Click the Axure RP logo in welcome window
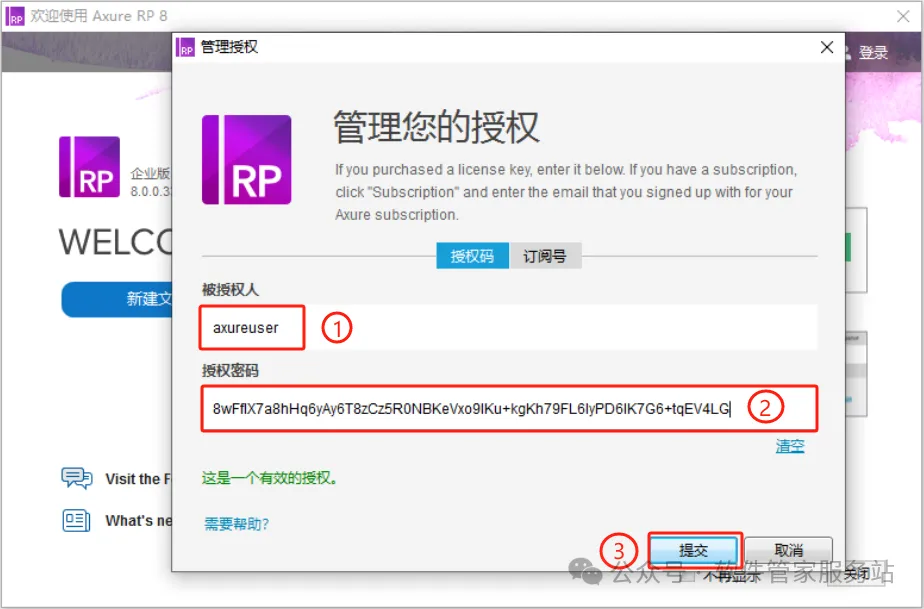 coord(90,167)
